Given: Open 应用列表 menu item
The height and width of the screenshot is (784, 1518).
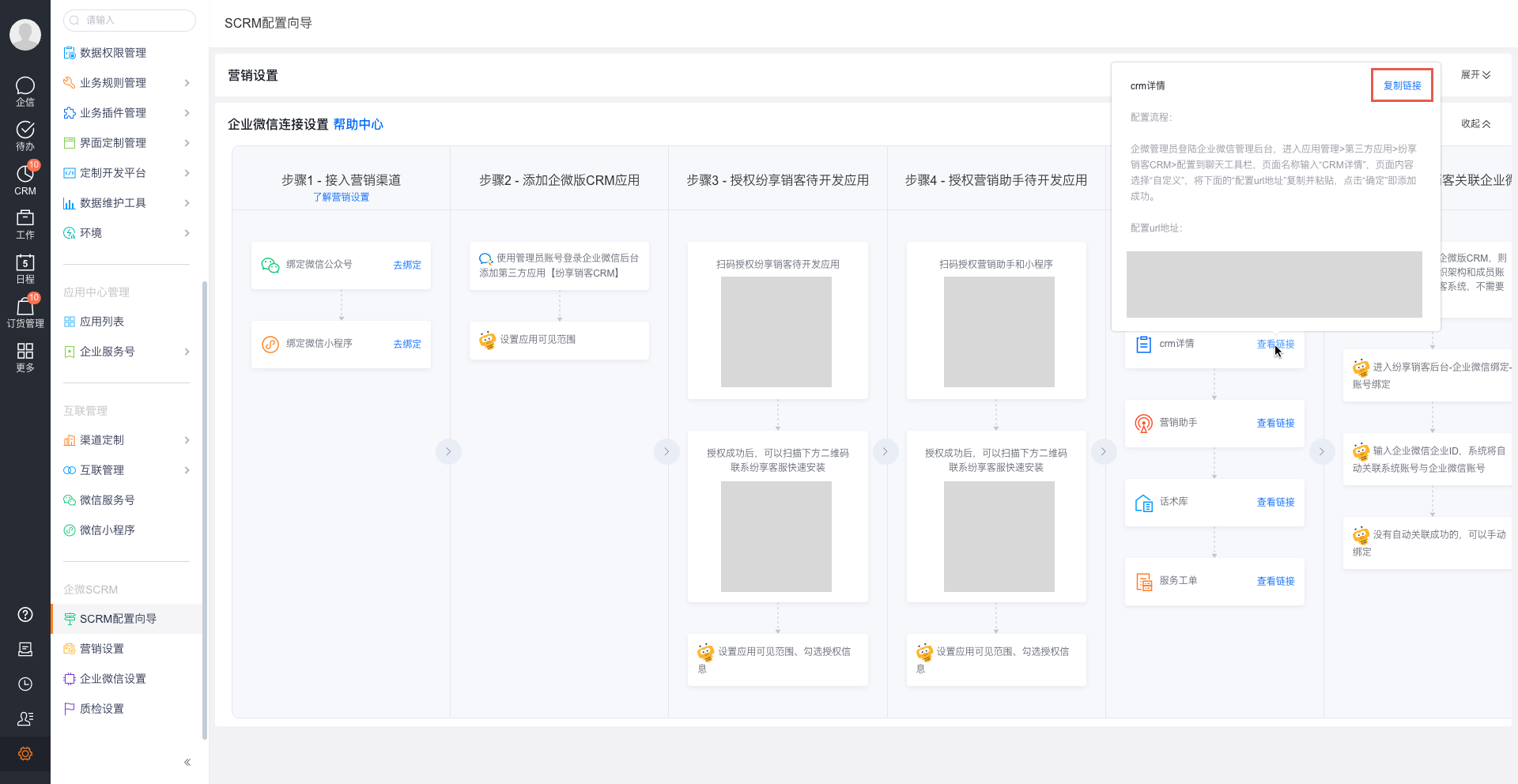Looking at the screenshot, I should click(x=126, y=321).
